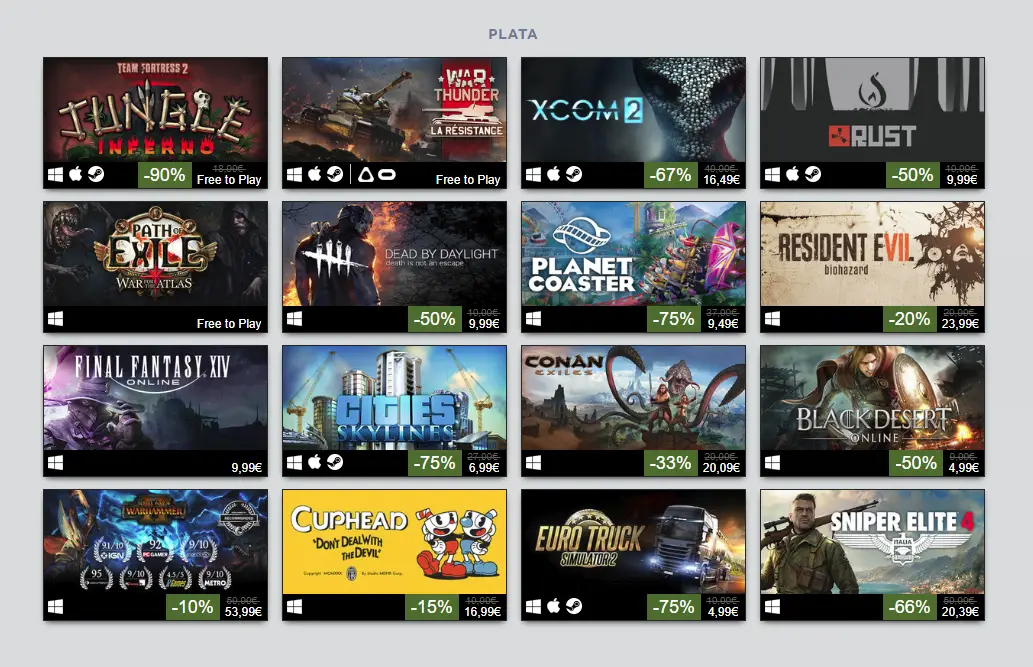Image resolution: width=1033 pixels, height=667 pixels.
Task: Click the SteamOS icon on Euro Truck Simulator 2
Action: click(x=574, y=606)
